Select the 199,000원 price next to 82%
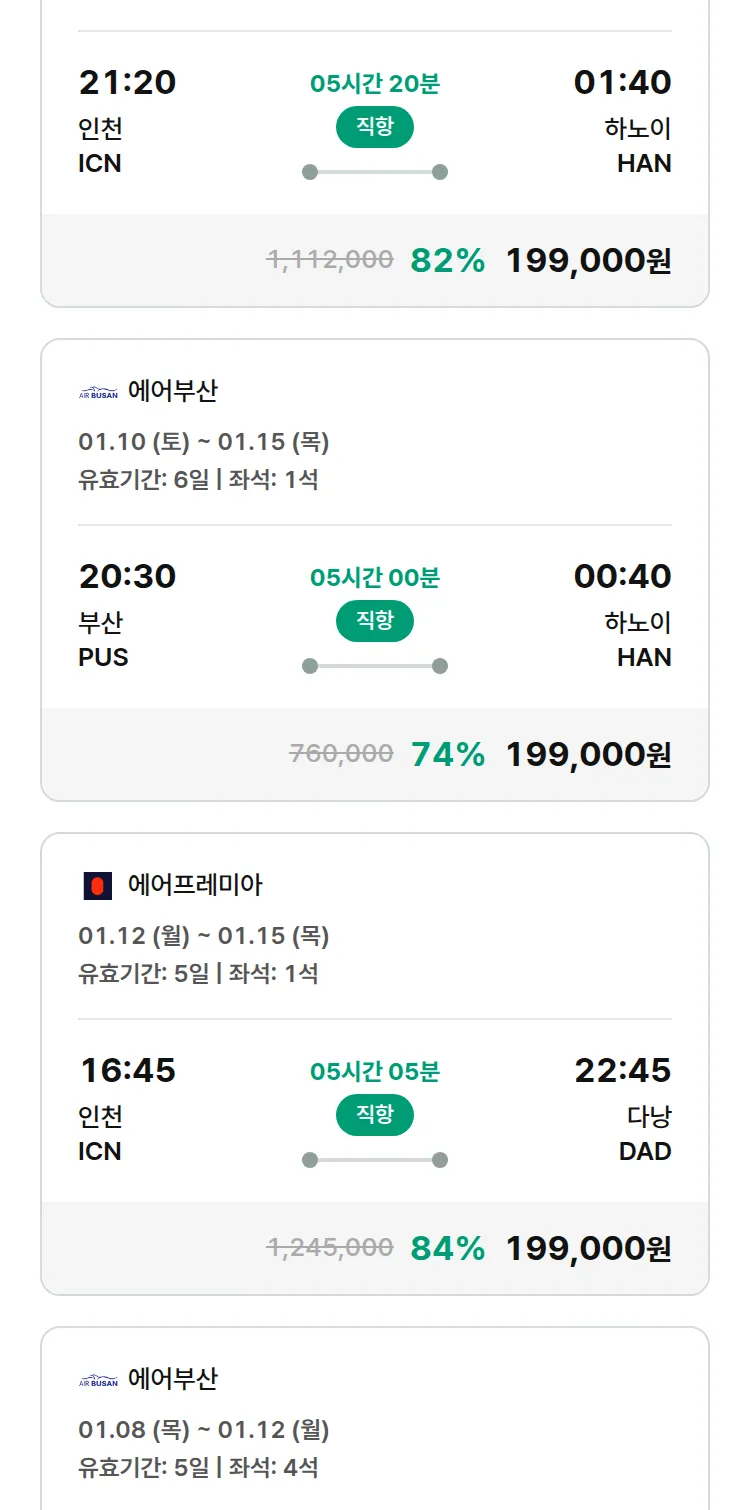This screenshot has width=750, height=1510. (x=588, y=261)
